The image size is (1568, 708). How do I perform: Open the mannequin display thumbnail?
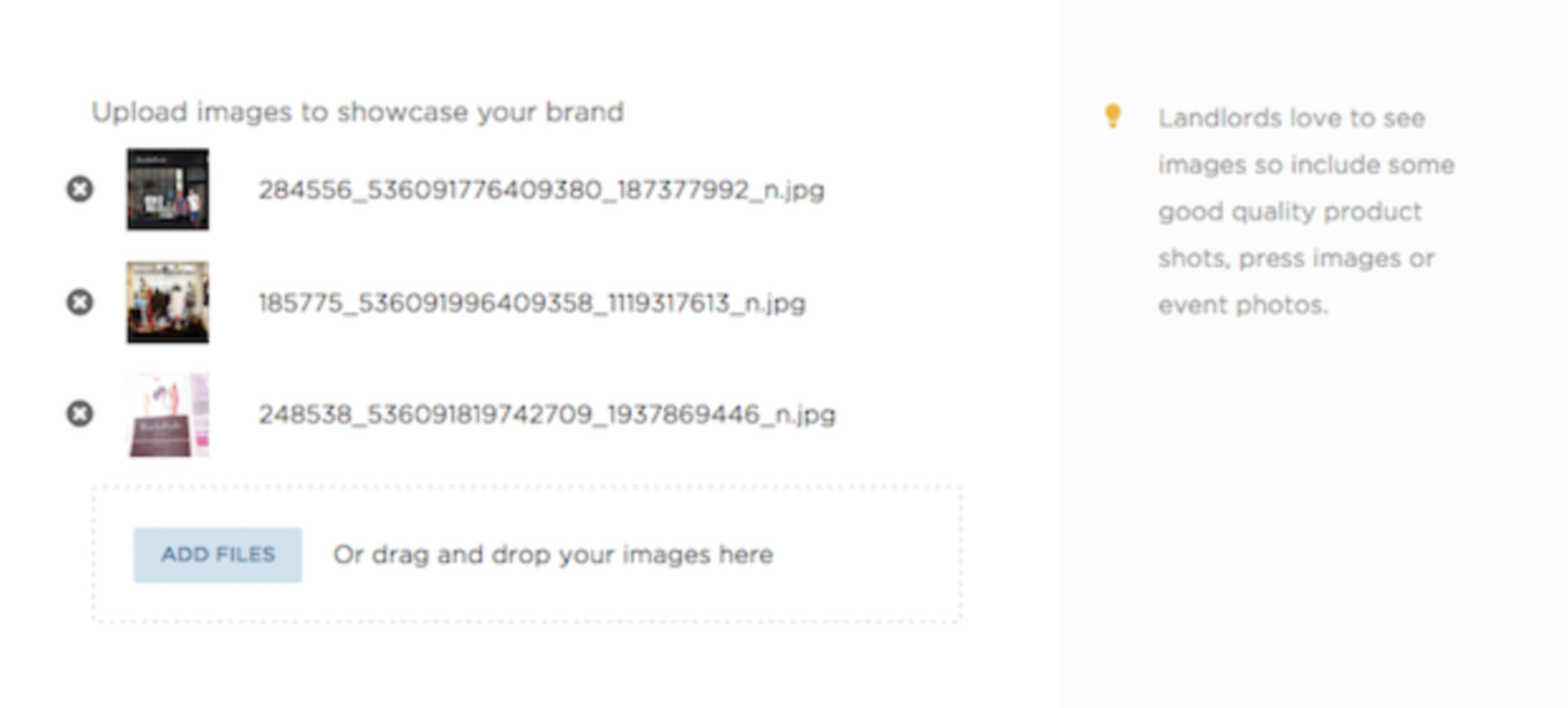pos(168,303)
